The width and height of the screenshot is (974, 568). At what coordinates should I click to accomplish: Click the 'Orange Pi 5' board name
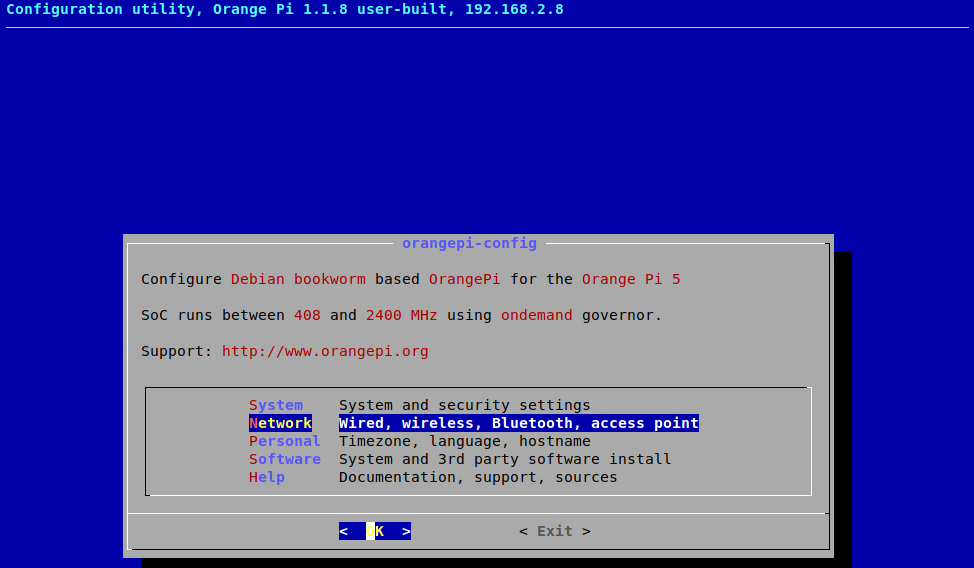tap(631, 279)
